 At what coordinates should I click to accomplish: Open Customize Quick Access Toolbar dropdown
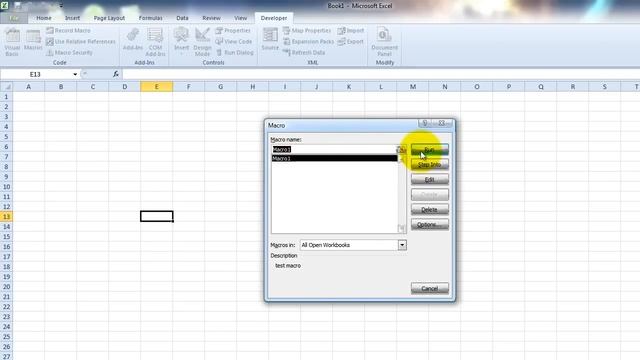[x=61, y=6]
